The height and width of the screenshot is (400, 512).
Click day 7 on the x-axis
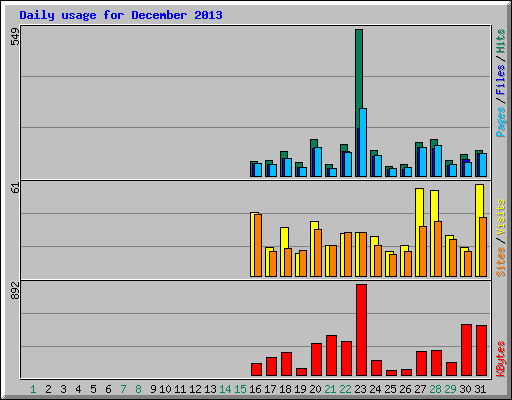tap(123, 389)
